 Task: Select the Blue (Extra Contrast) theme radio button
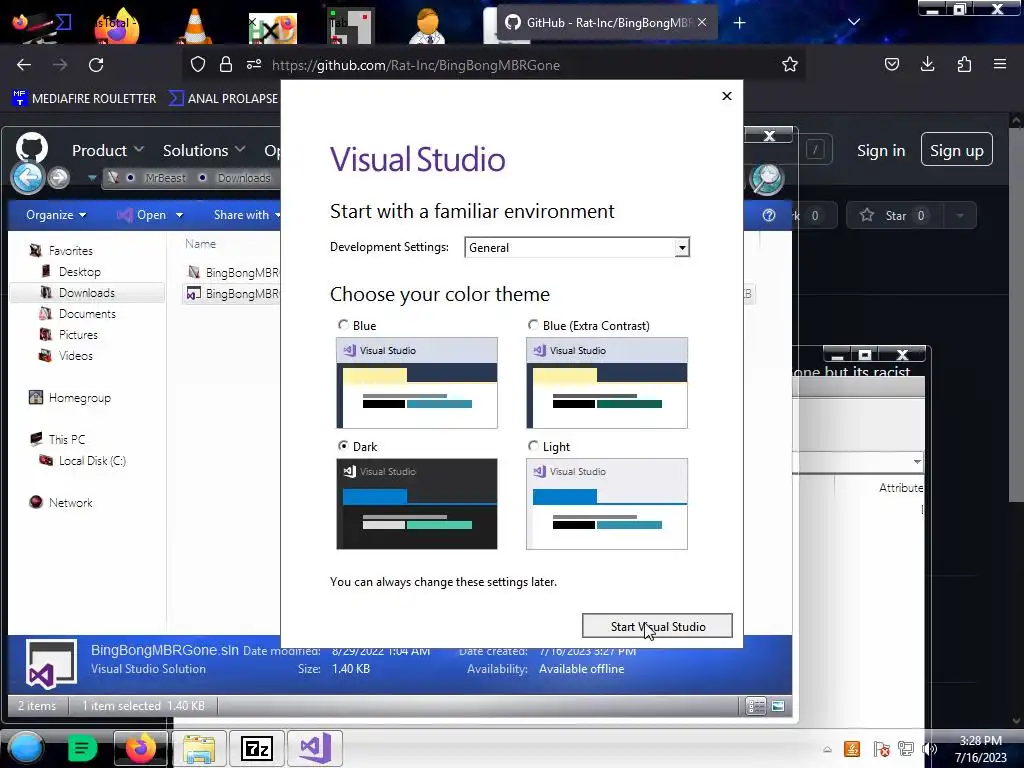(x=533, y=325)
